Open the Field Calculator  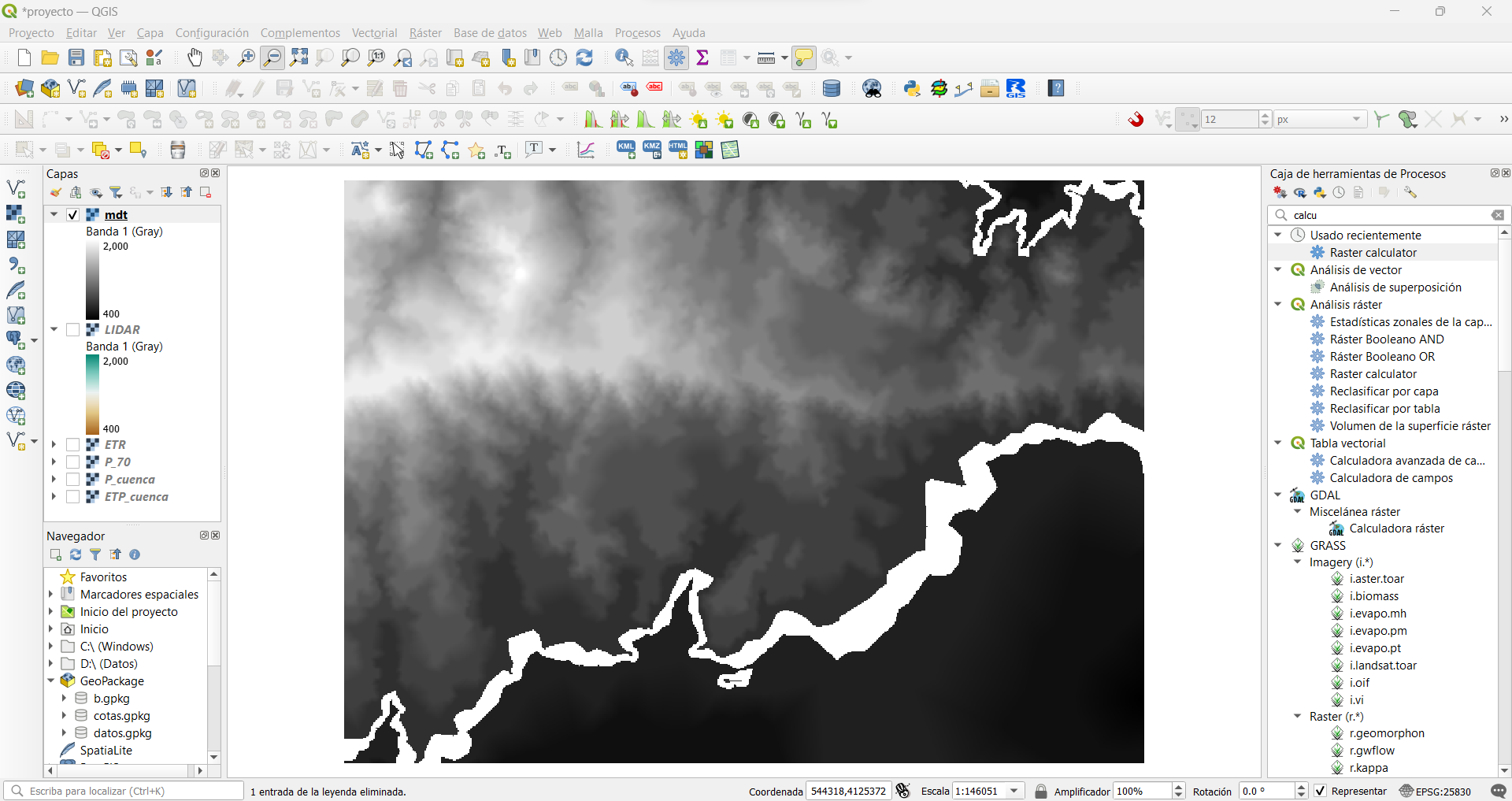click(x=650, y=57)
